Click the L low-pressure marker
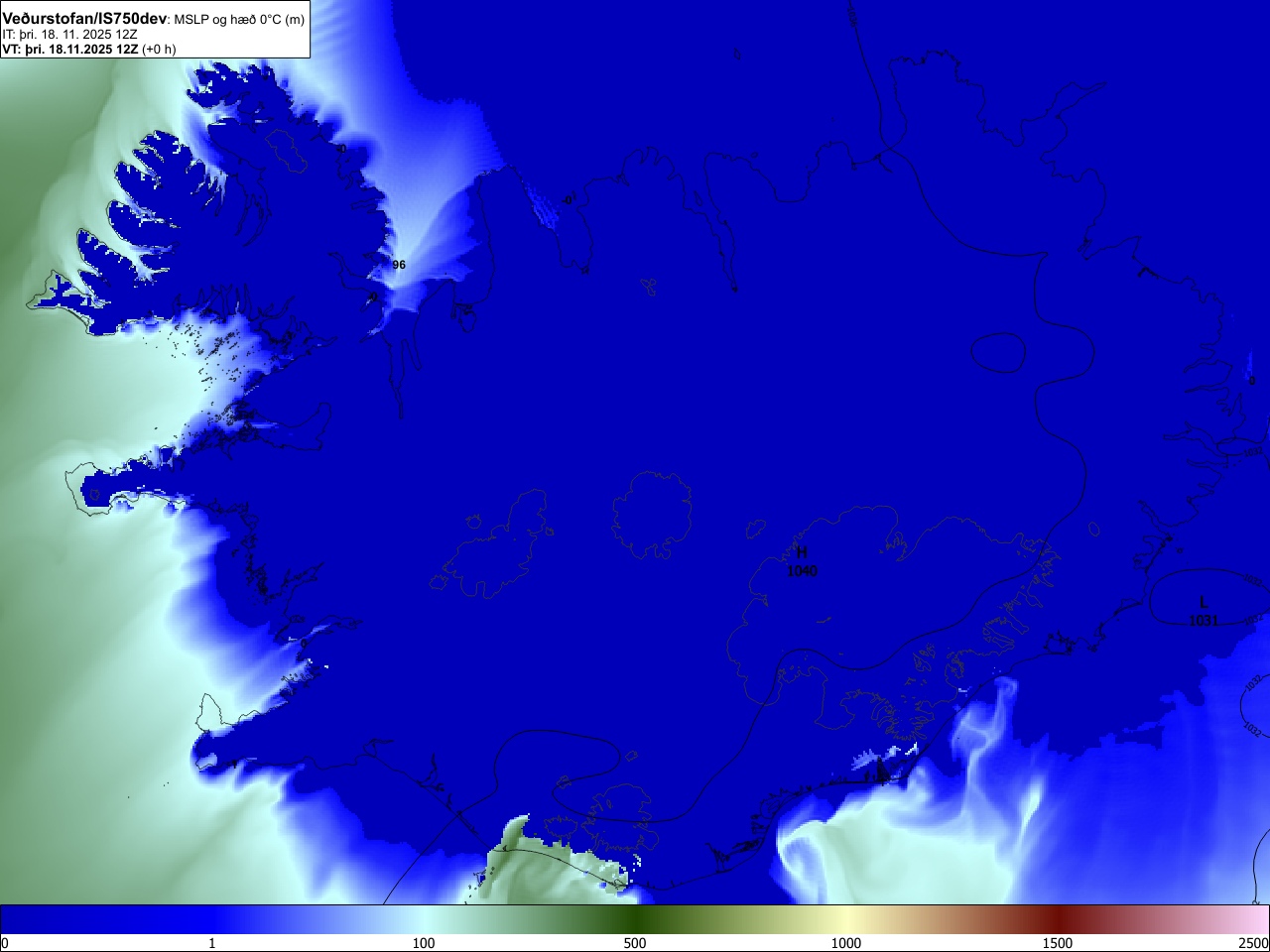 1204,602
